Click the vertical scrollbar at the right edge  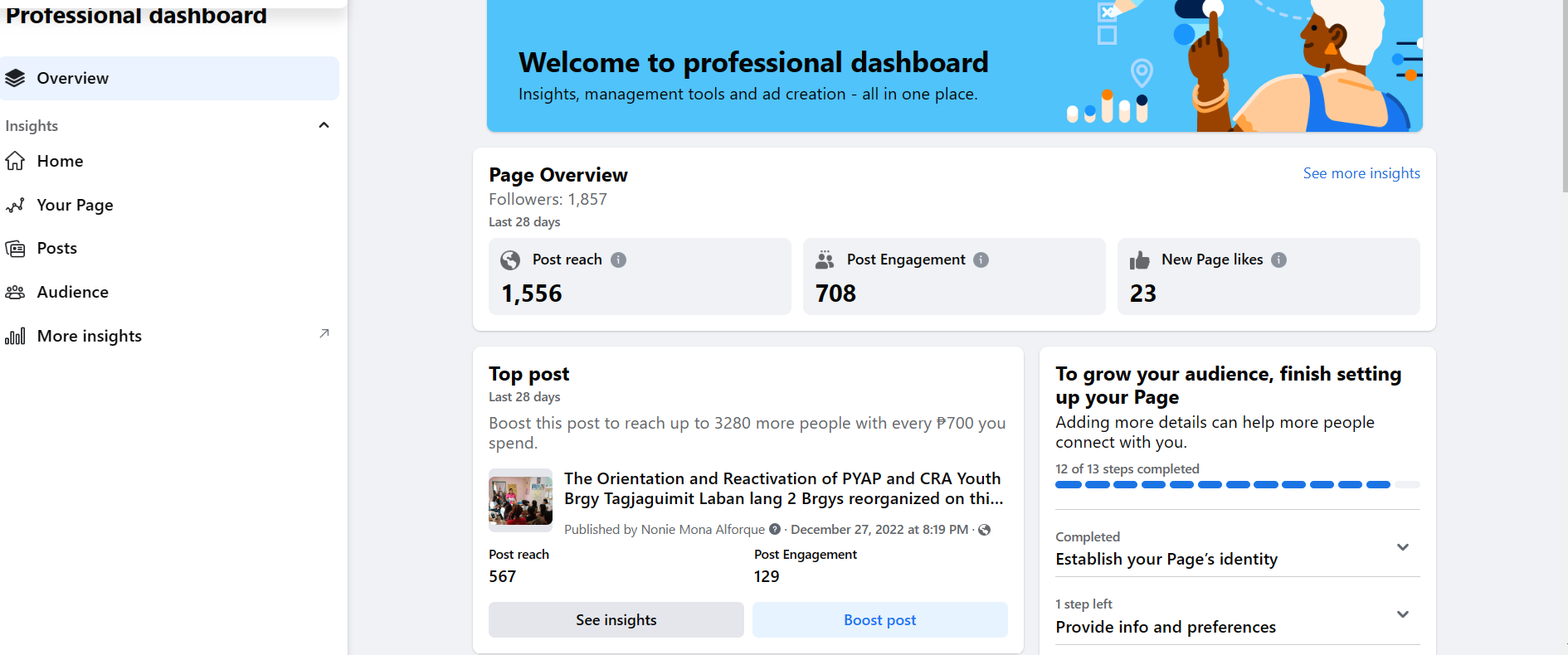tap(1565, 95)
